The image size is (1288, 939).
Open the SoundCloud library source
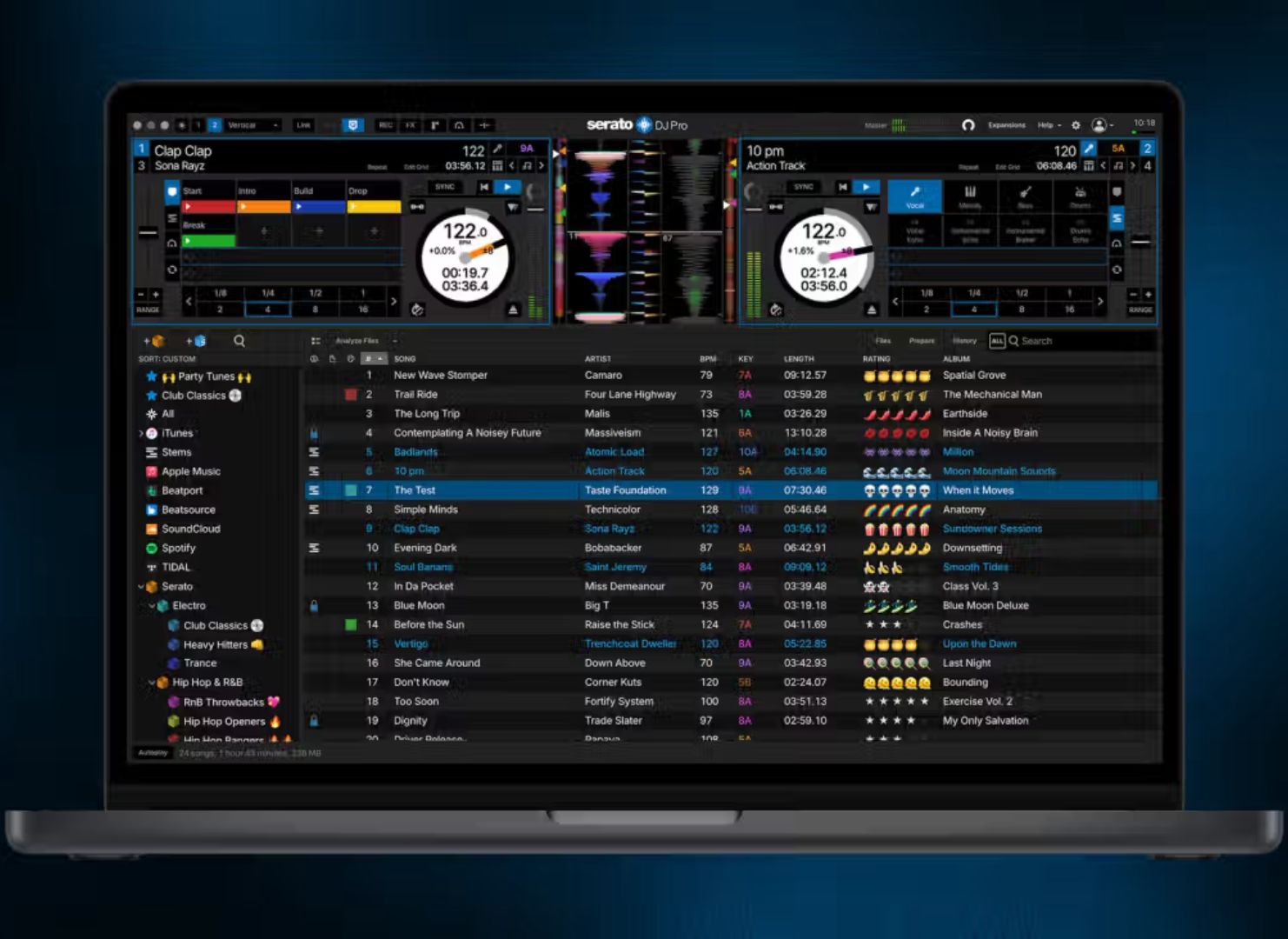click(x=190, y=528)
